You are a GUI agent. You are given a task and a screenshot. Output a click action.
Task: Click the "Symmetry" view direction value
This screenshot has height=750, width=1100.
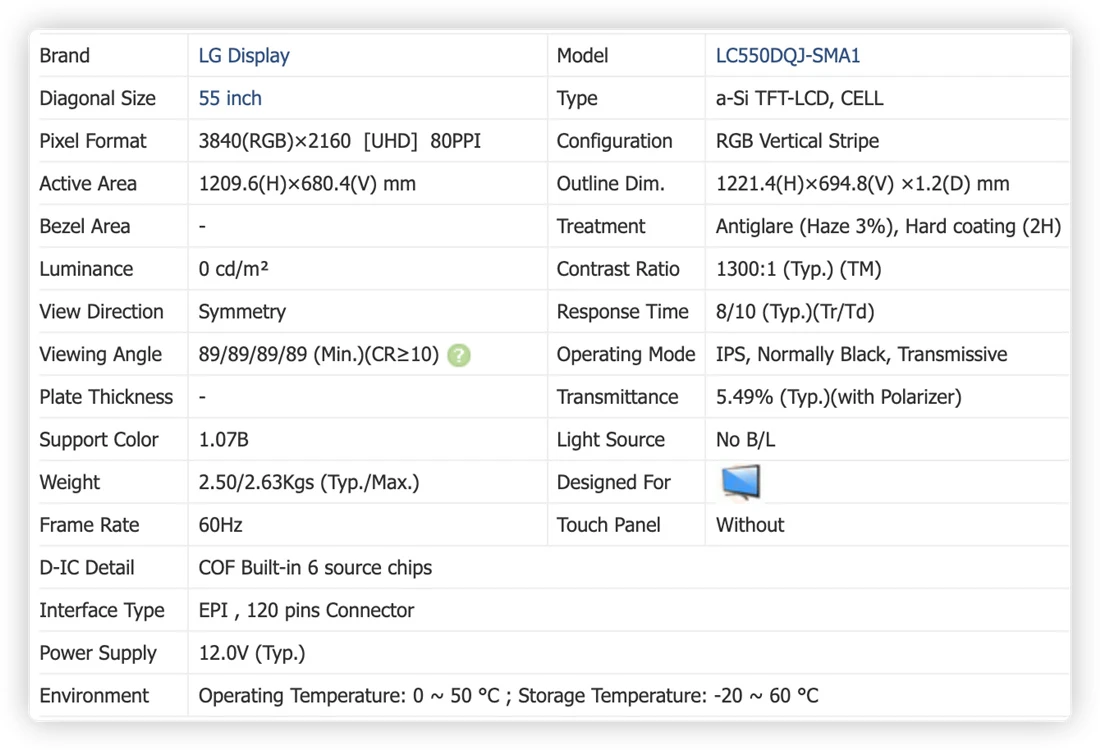(x=242, y=312)
